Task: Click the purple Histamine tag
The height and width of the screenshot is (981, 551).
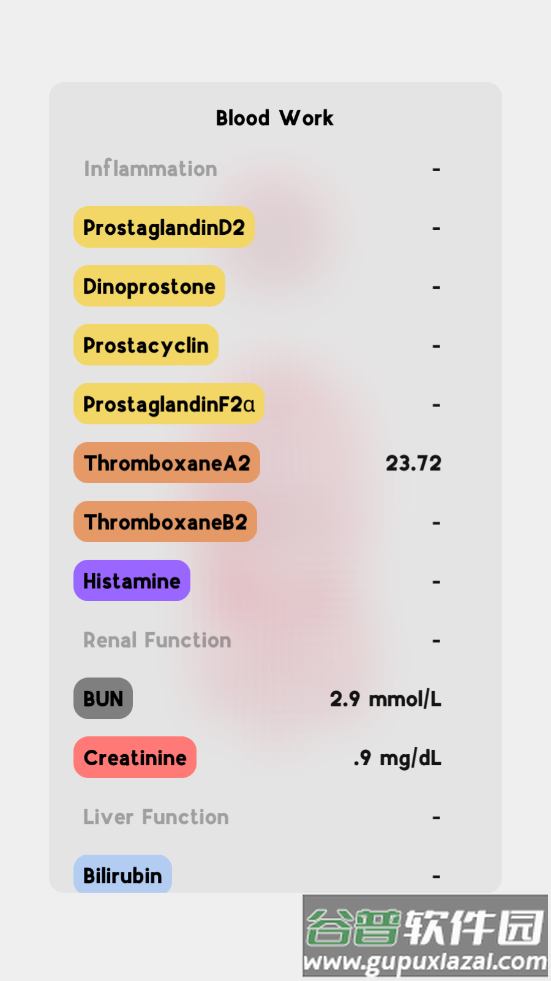Action: [132, 581]
